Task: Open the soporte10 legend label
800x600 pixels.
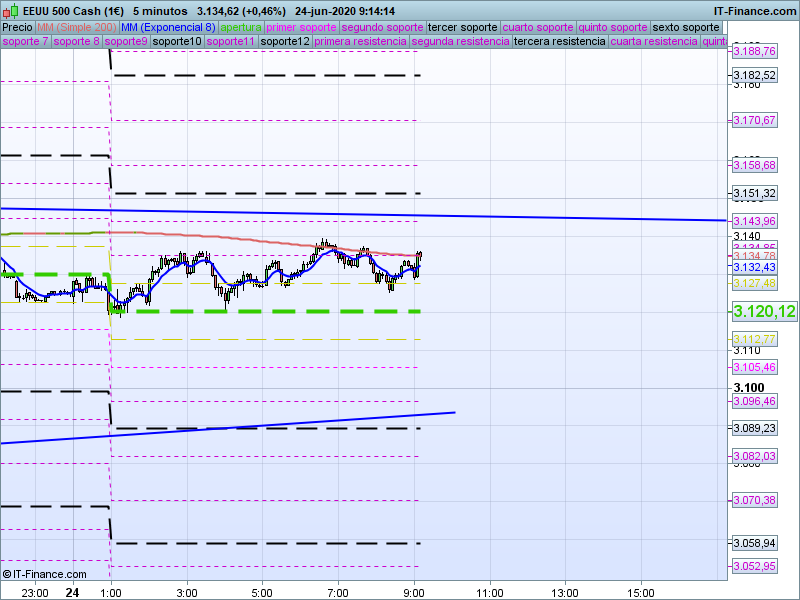Action: pos(177,42)
